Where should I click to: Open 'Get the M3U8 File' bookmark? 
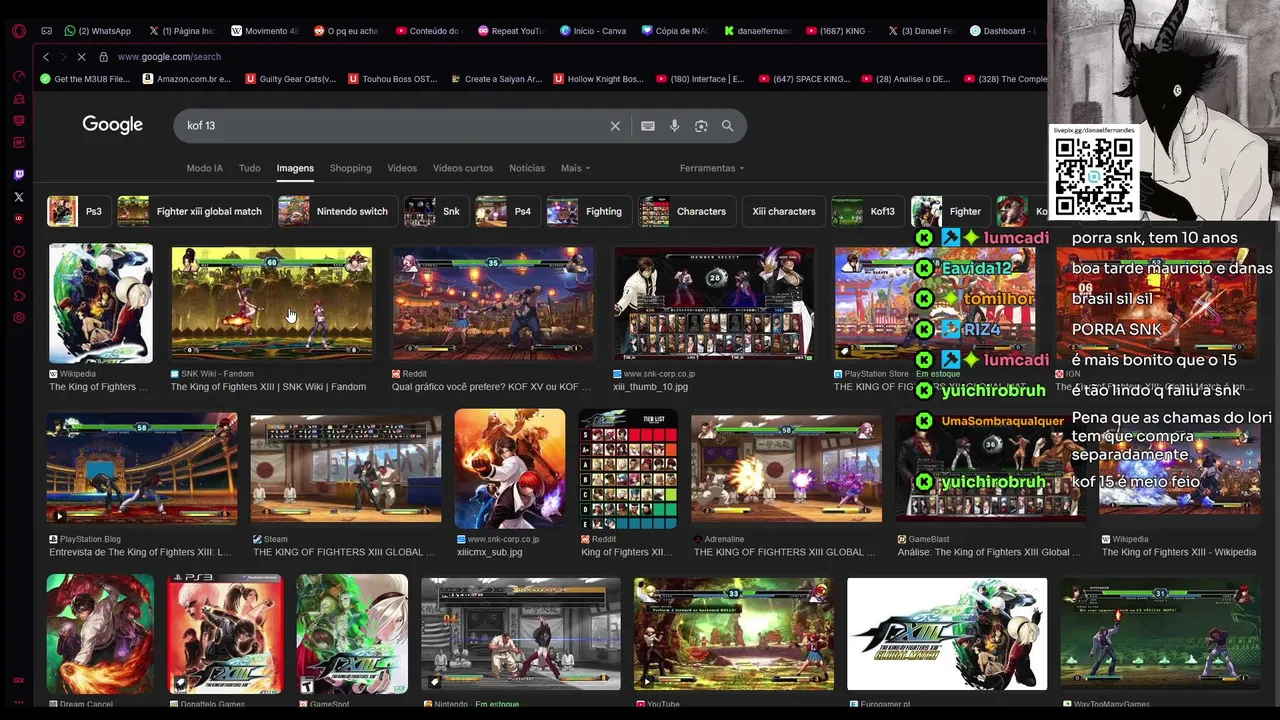click(85, 79)
